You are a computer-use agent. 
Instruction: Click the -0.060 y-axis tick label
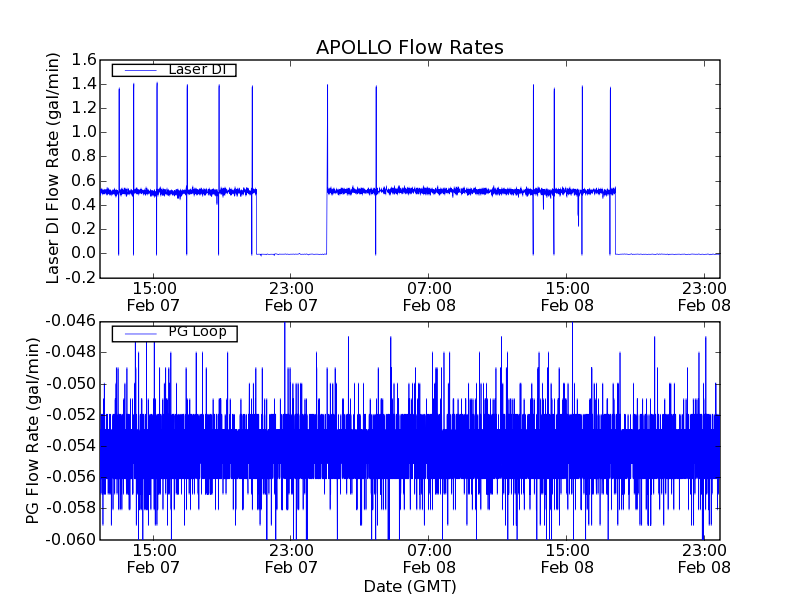click(x=71, y=539)
